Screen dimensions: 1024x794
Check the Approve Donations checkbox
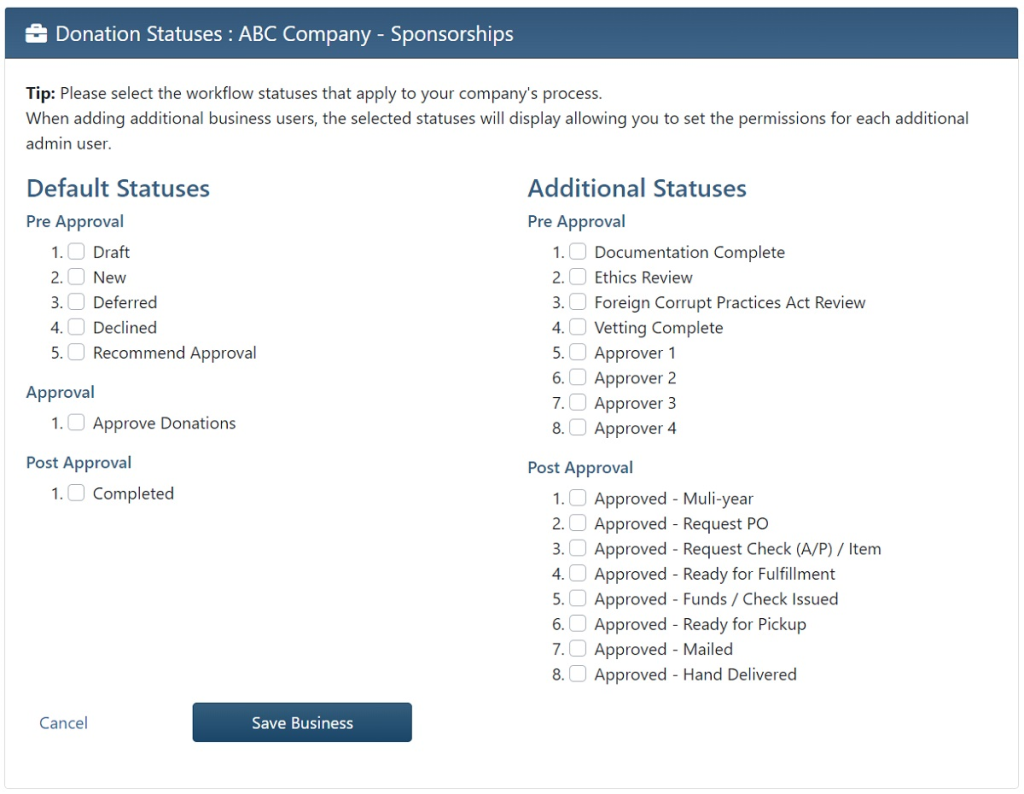coord(77,423)
